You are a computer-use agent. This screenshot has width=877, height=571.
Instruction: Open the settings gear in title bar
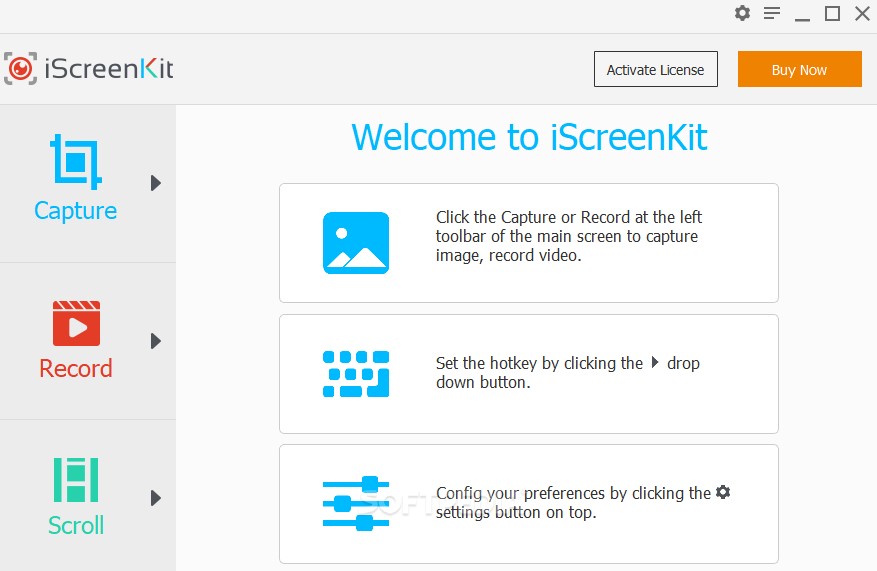(742, 13)
